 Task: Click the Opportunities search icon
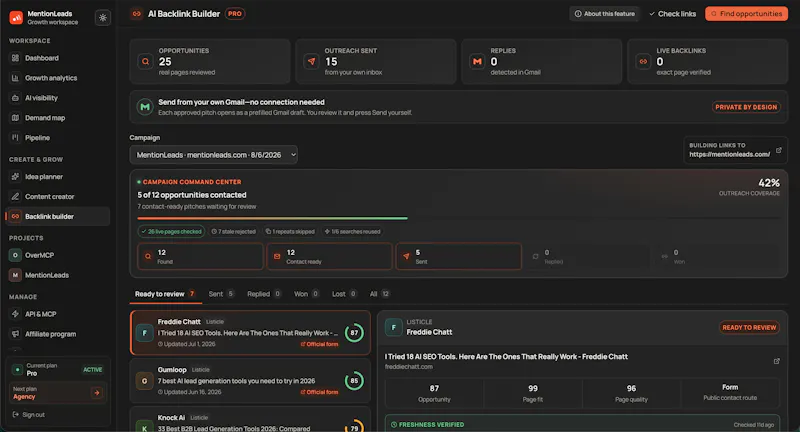145,62
